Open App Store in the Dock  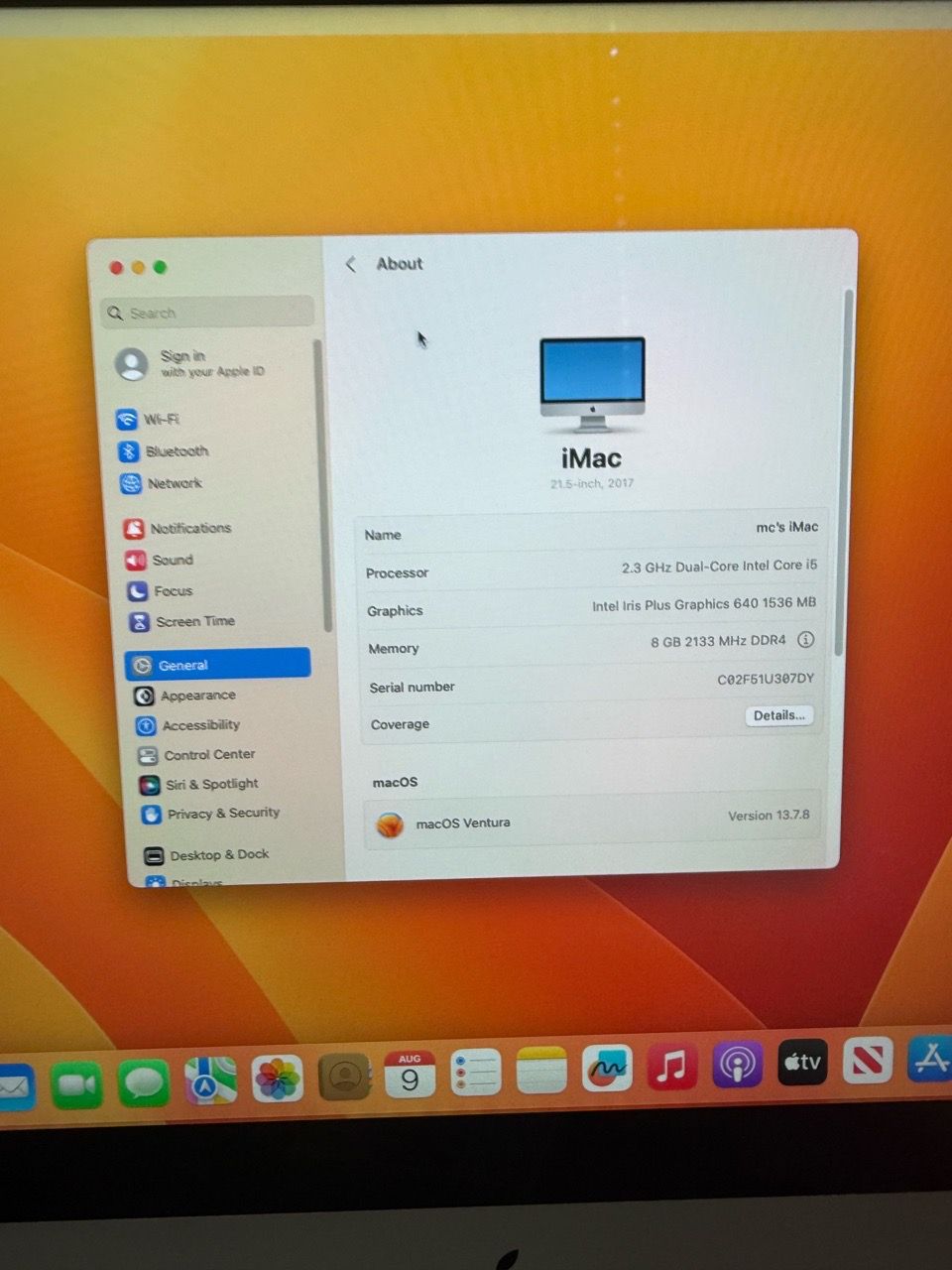(x=929, y=1059)
